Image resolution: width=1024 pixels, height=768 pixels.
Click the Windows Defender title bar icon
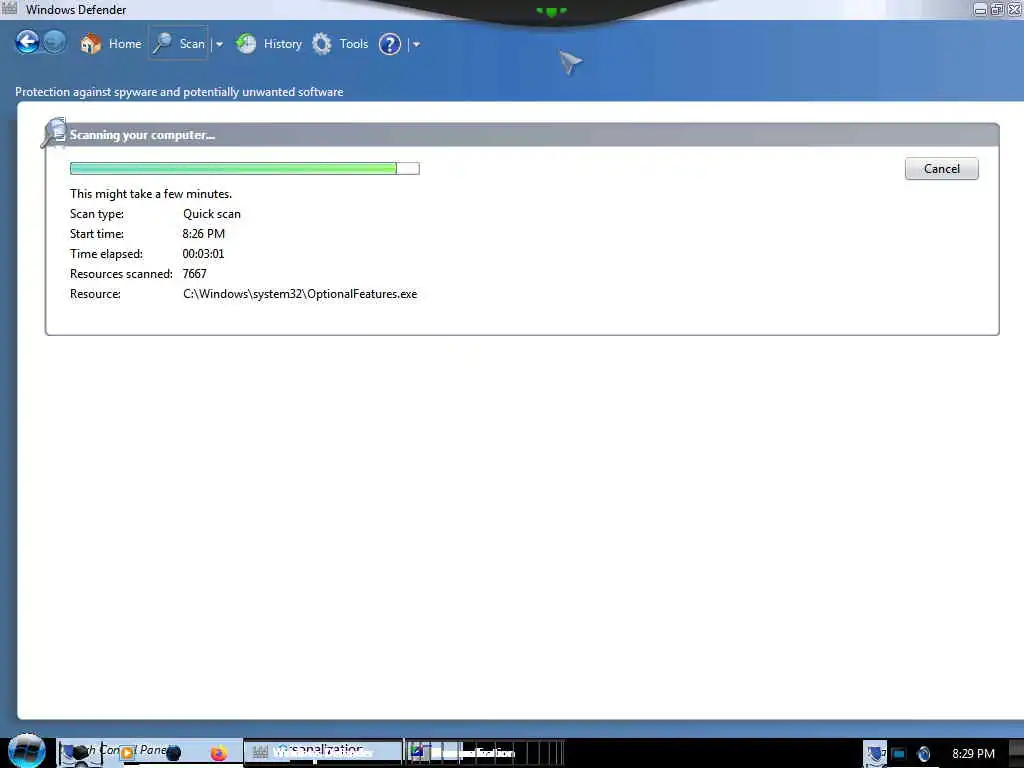click(x=9, y=8)
